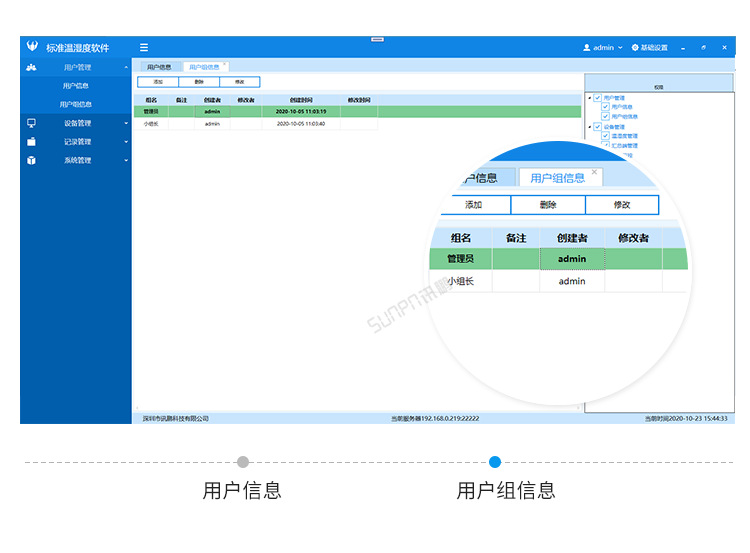Screen dimensions: 750x553
Task: Click the 设备管理 monitor icon in sidebar
Action: 31,123
